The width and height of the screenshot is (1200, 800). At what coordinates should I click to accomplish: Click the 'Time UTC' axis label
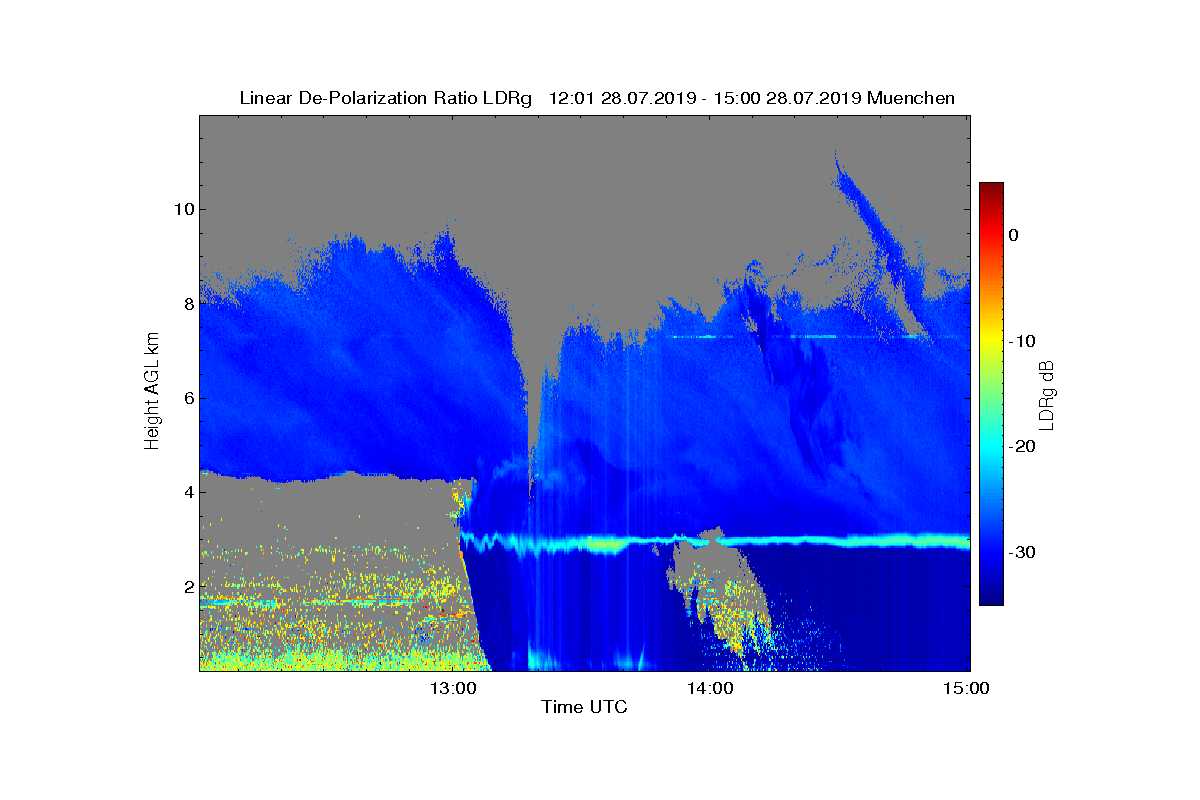click(x=585, y=707)
